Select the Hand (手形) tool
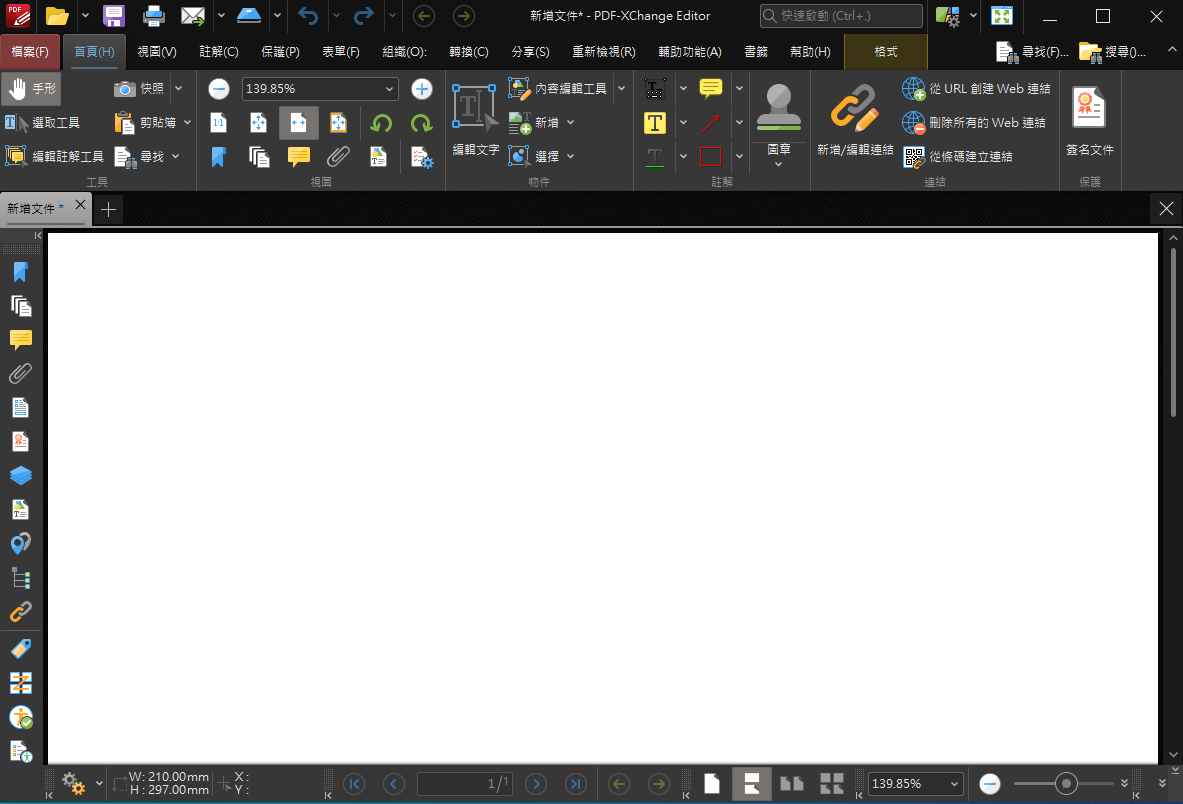 32,89
